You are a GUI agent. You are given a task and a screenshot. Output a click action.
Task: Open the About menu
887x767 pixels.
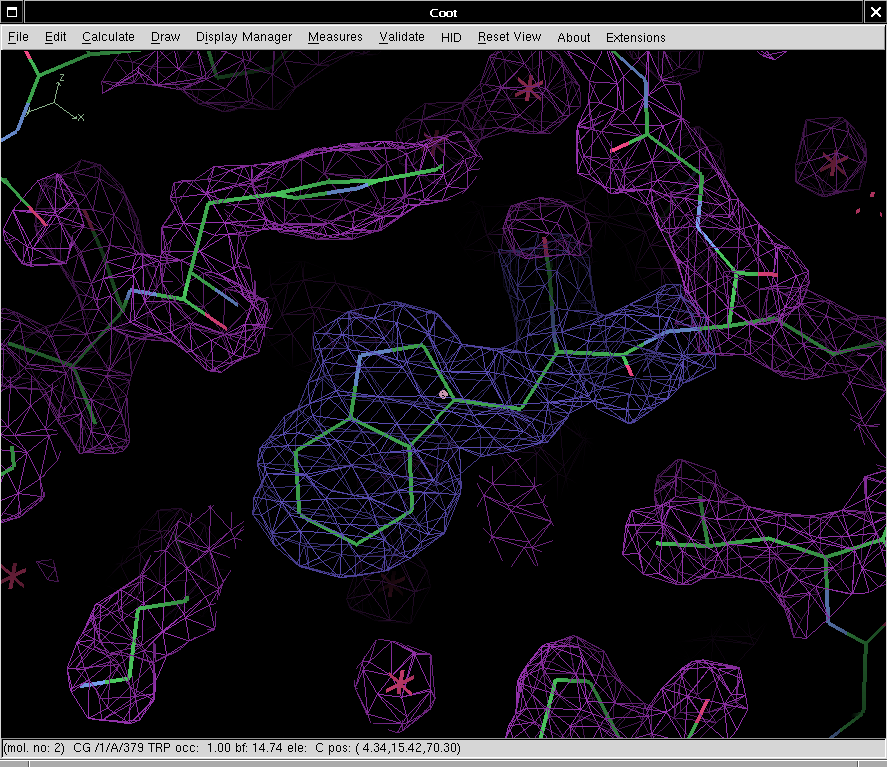pyautogui.click(x=573, y=37)
